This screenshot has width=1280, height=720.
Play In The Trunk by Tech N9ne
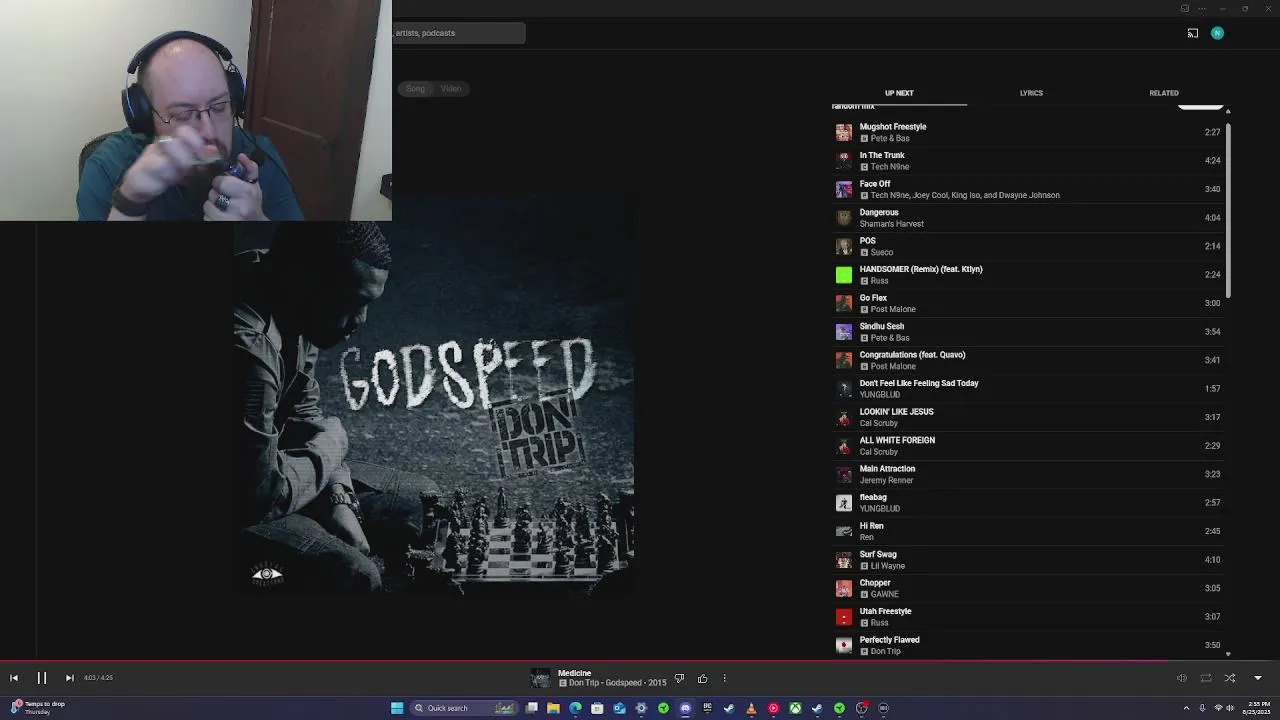pyautogui.click(x=1026, y=160)
